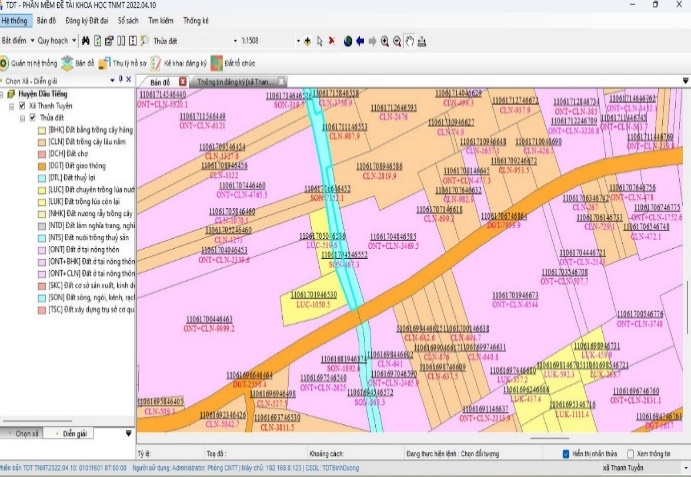The image size is (691, 477).
Task: Toggle Hiển thị nhãn thửa checkbox
Action: click(567, 453)
